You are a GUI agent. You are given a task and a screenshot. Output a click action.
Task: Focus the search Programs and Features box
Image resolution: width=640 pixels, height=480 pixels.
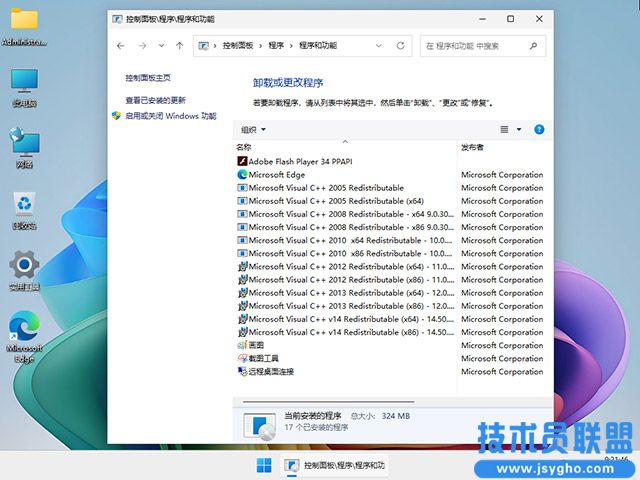[x=483, y=46]
